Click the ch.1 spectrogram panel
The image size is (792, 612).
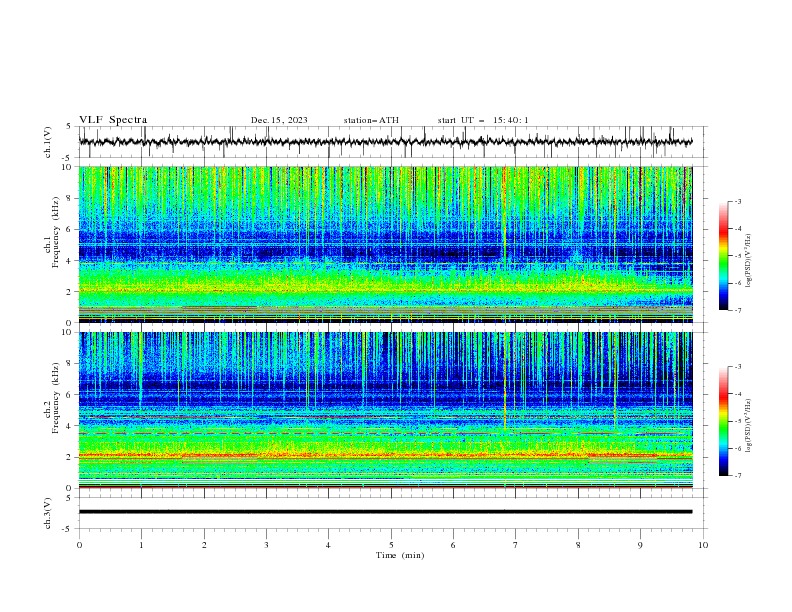click(x=385, y=244)
